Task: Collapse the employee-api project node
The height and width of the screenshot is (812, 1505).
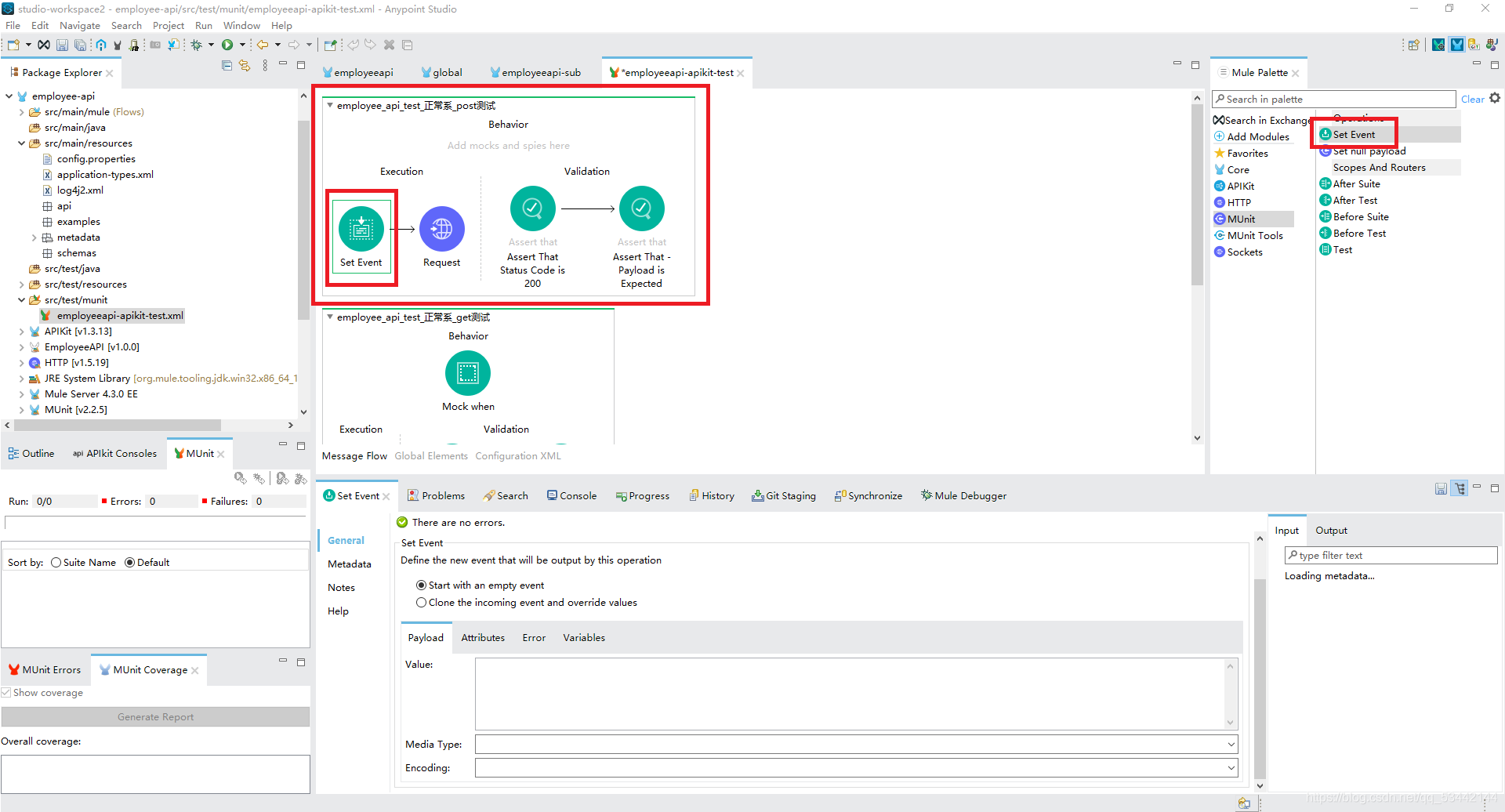Action: (9, 96)
